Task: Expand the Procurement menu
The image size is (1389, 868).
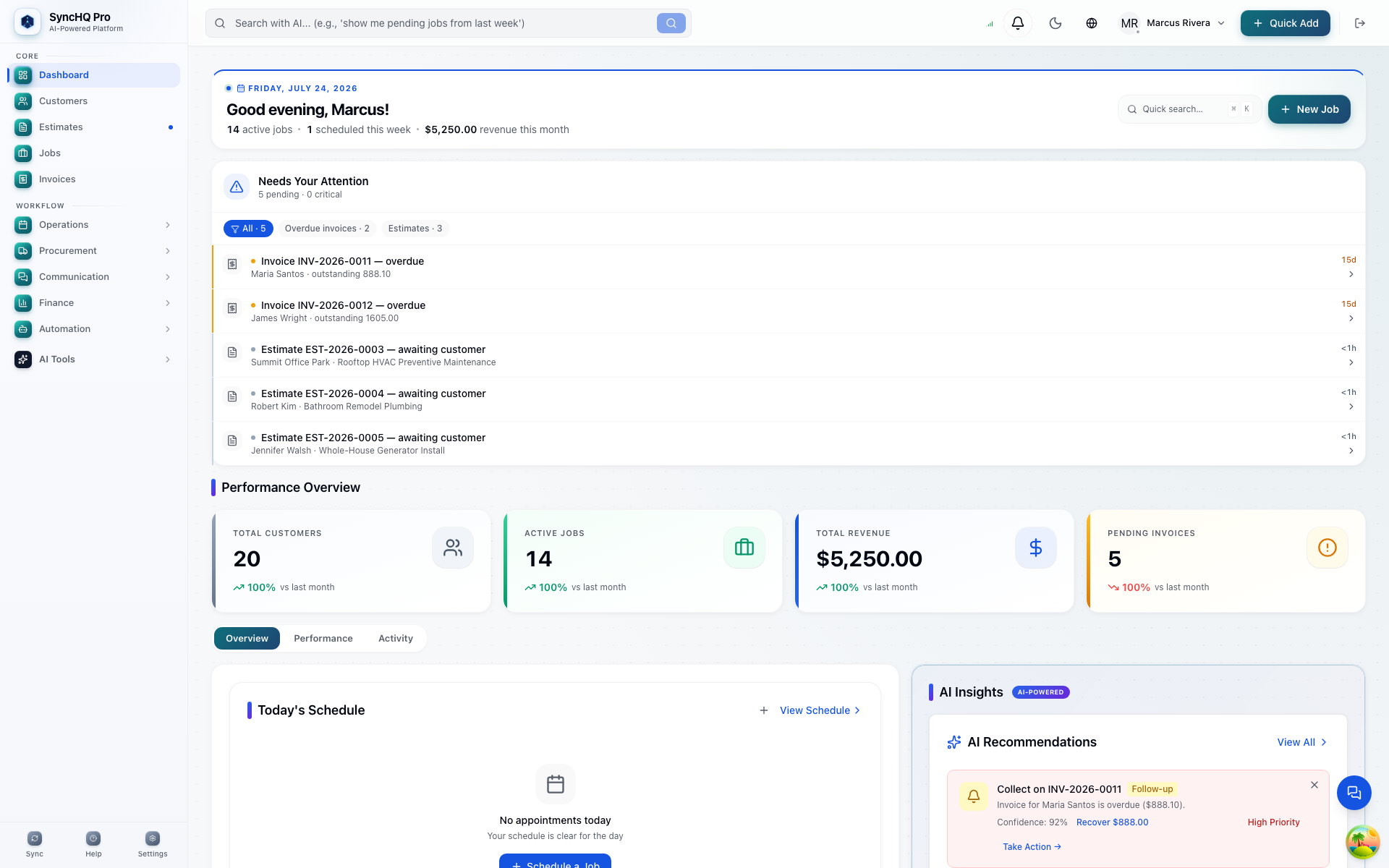Action: [x=94, y=251]
